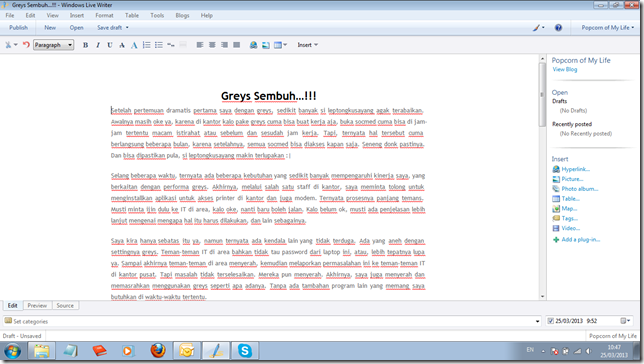Toggle underline formatting
644x364 pixels.
coord(110,45)
